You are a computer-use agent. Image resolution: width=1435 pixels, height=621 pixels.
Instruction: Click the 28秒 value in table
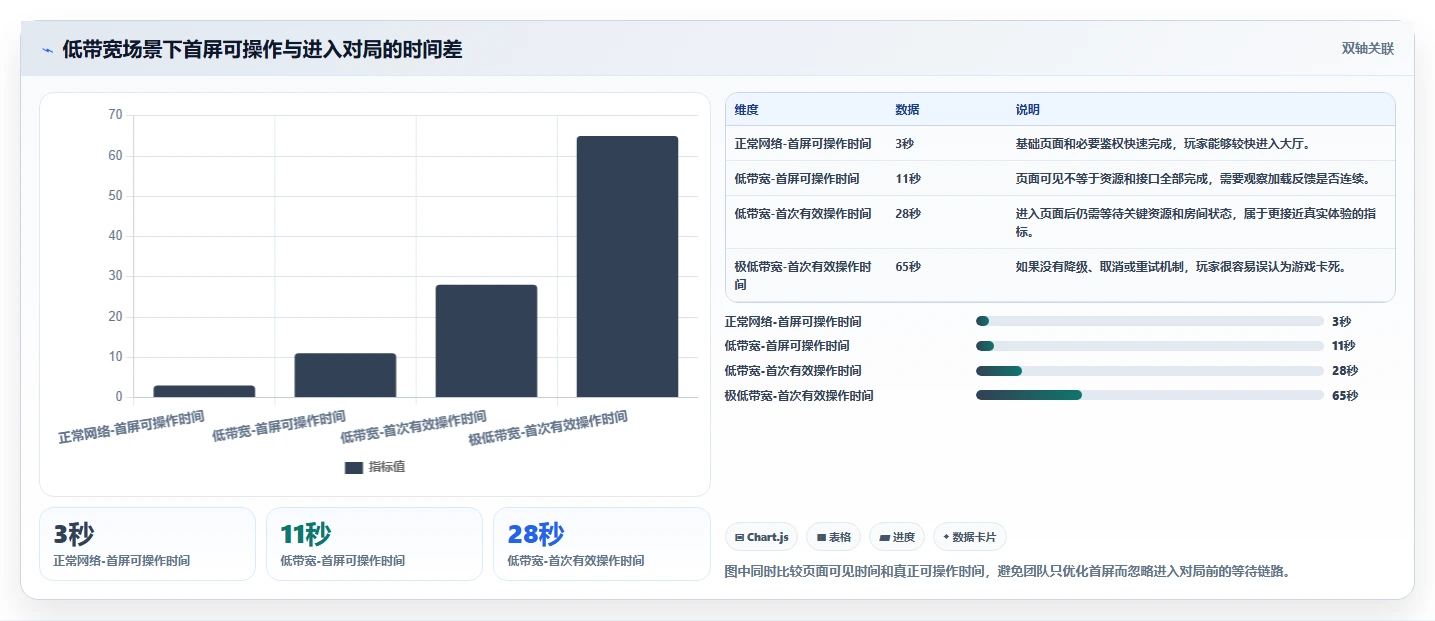(908, 214)
